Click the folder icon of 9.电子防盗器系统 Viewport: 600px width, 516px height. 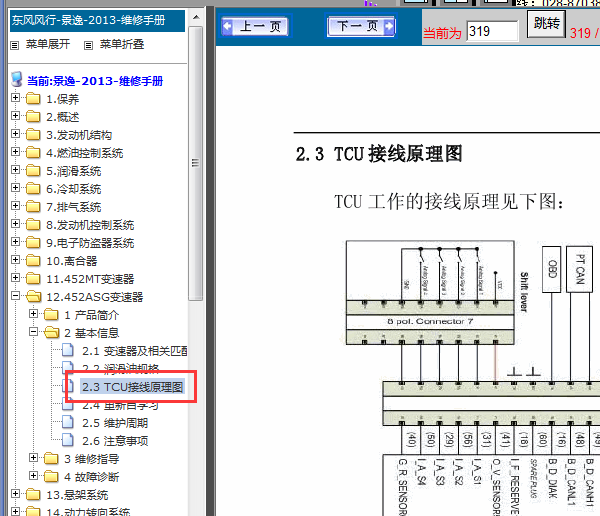33,243
